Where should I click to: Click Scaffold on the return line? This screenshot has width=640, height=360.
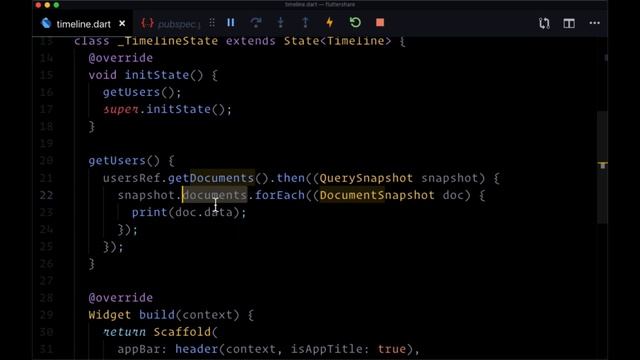[x=182, y=332]
